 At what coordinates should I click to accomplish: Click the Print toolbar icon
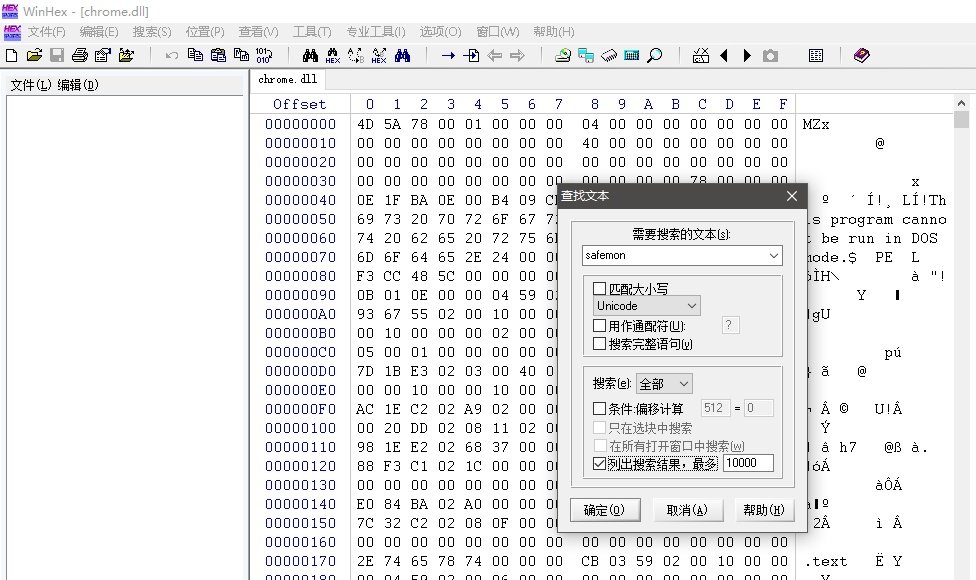[79, 55]
